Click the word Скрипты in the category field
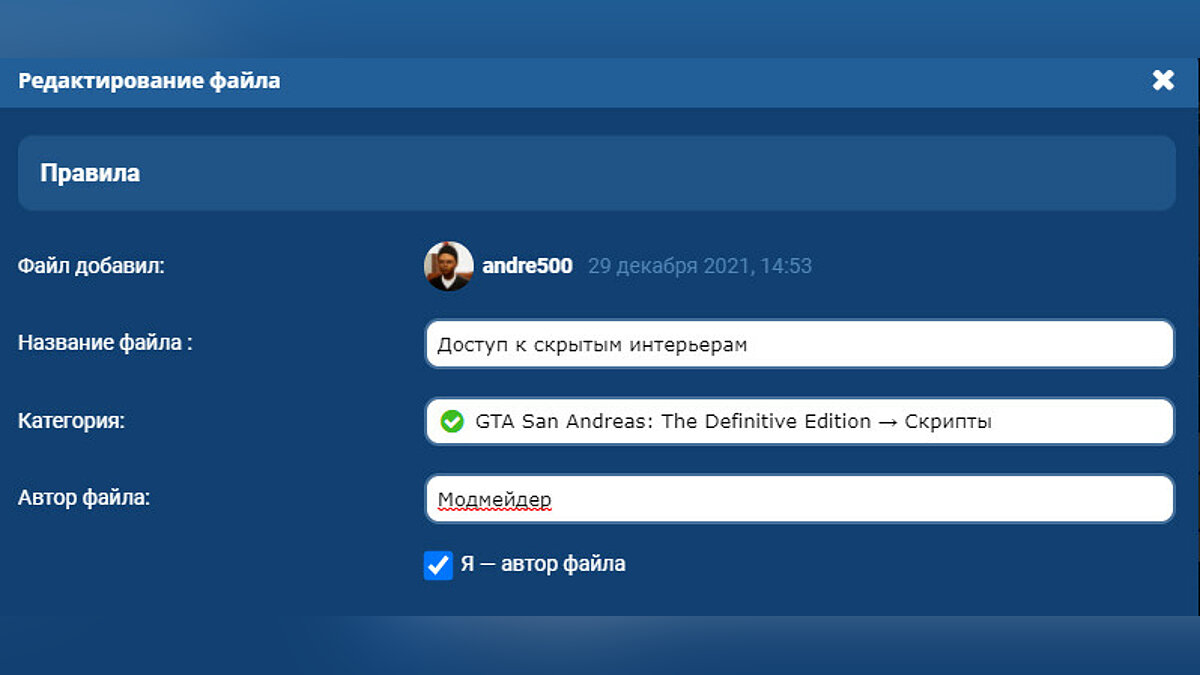The width and height of the screenshot is (1200, 675). (948, 421)
